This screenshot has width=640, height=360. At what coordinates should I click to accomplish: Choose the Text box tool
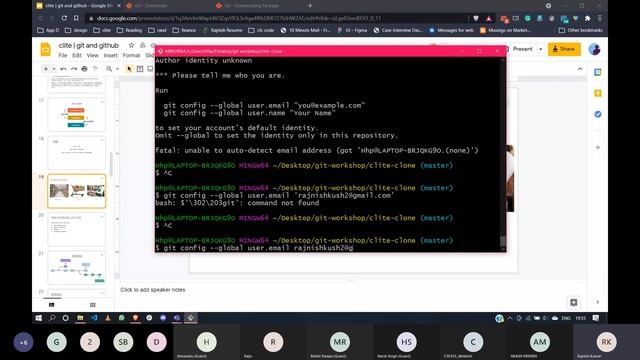pyautogui.click(x=140, y=69)
